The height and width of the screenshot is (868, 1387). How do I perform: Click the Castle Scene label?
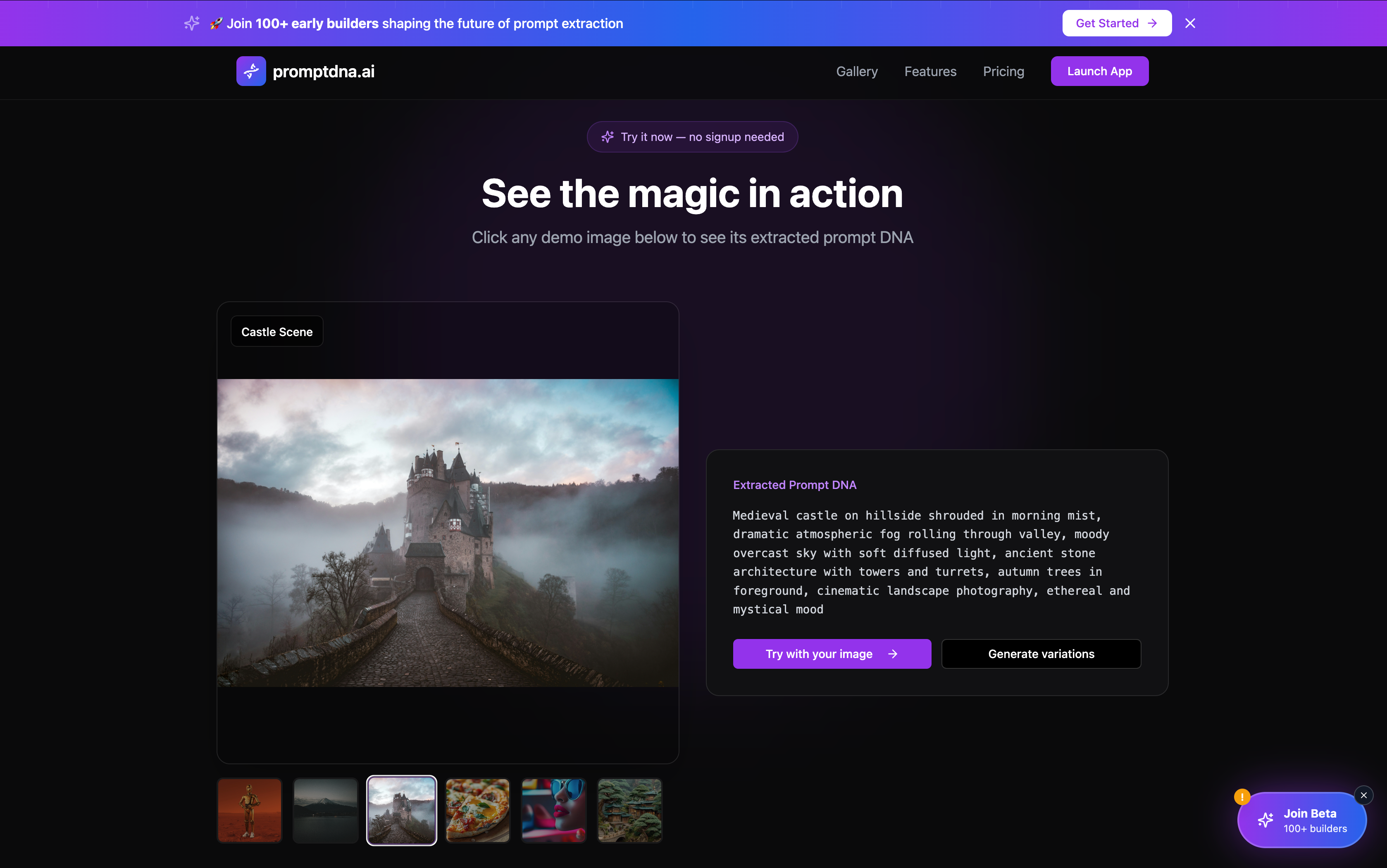(276, 331)
